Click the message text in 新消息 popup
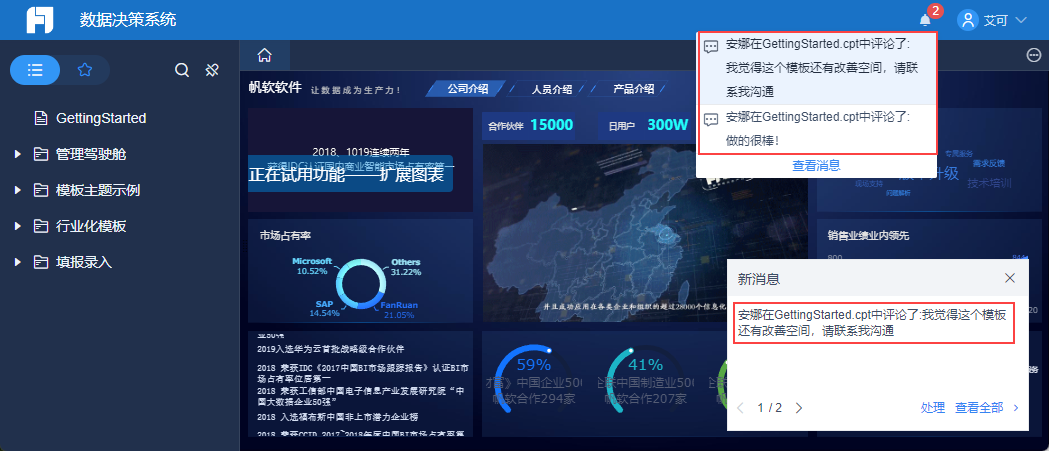This screenshot has width=1049, height=451. point(874,323)
